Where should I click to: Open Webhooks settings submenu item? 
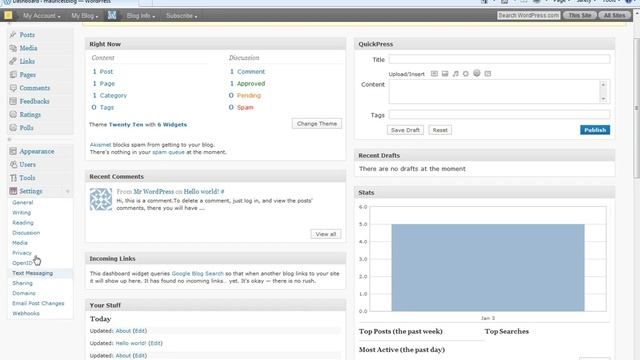[26, 313]
